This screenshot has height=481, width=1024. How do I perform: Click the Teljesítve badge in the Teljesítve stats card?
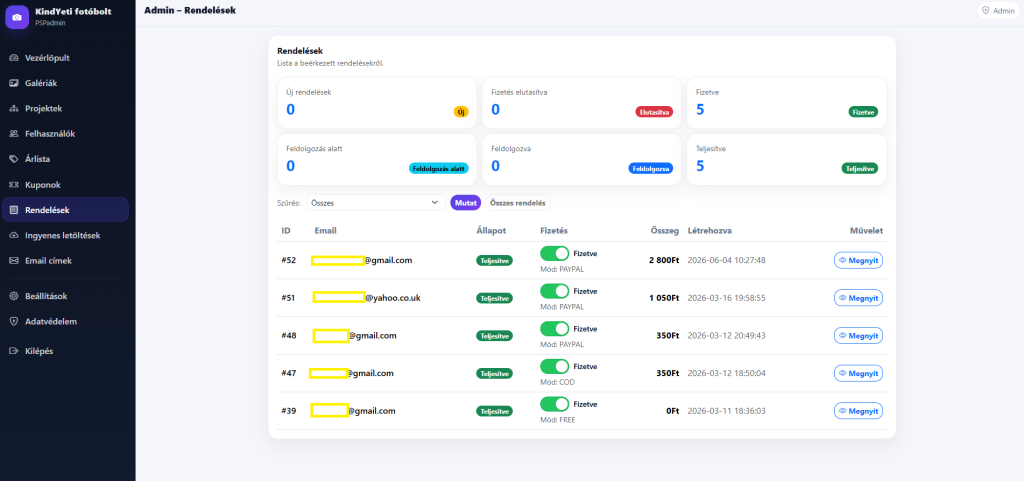[x=859, y=168]
